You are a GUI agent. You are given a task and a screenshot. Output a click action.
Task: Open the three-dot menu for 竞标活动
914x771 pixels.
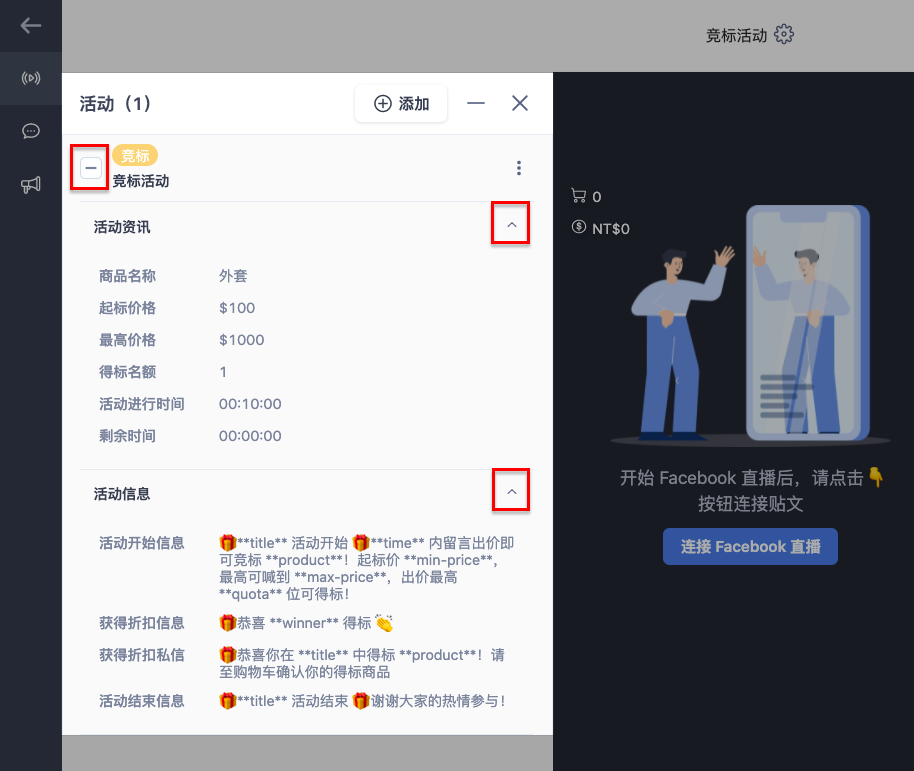[519, 168]
